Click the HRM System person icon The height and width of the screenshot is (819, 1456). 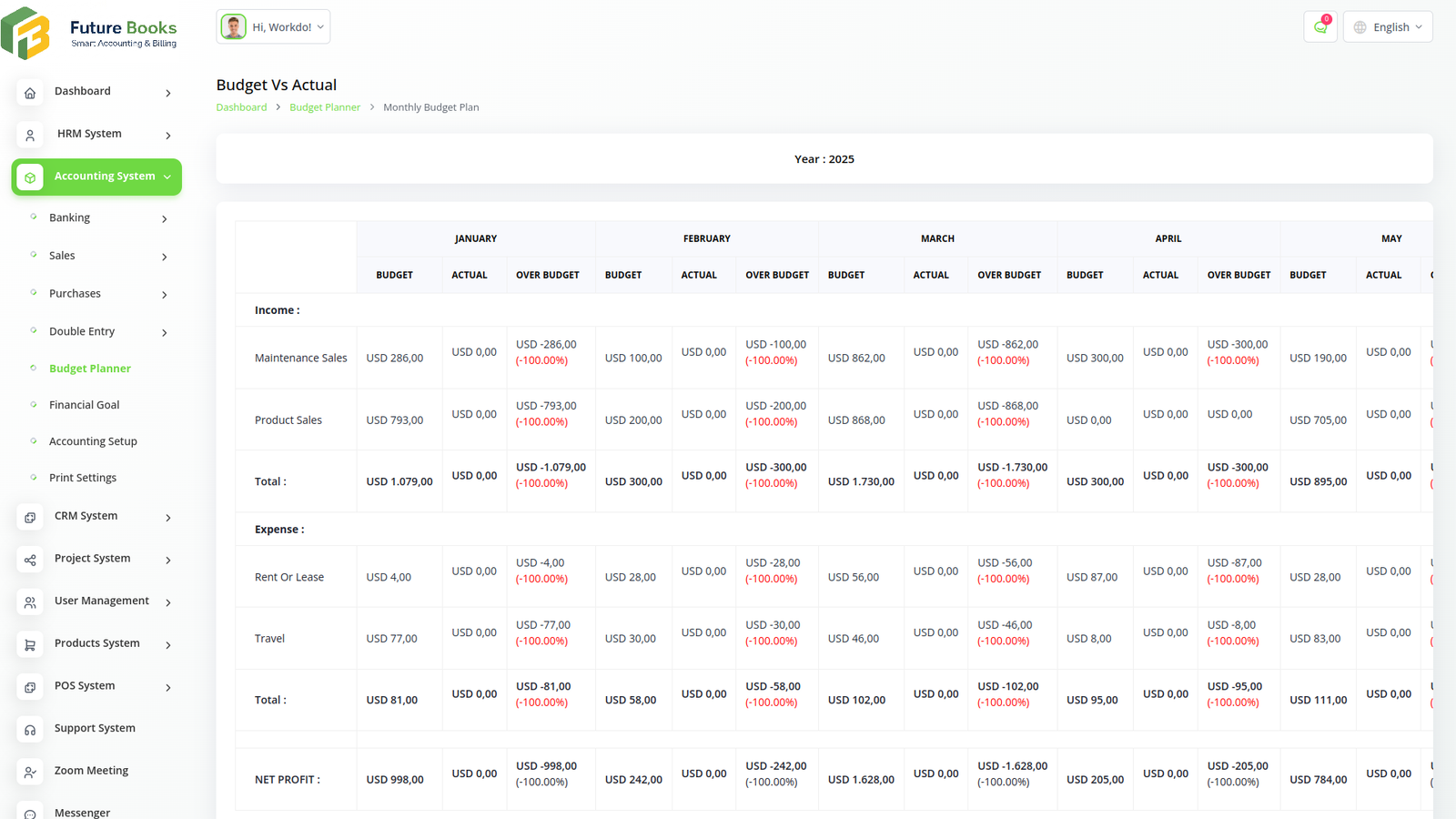point(30,135)
